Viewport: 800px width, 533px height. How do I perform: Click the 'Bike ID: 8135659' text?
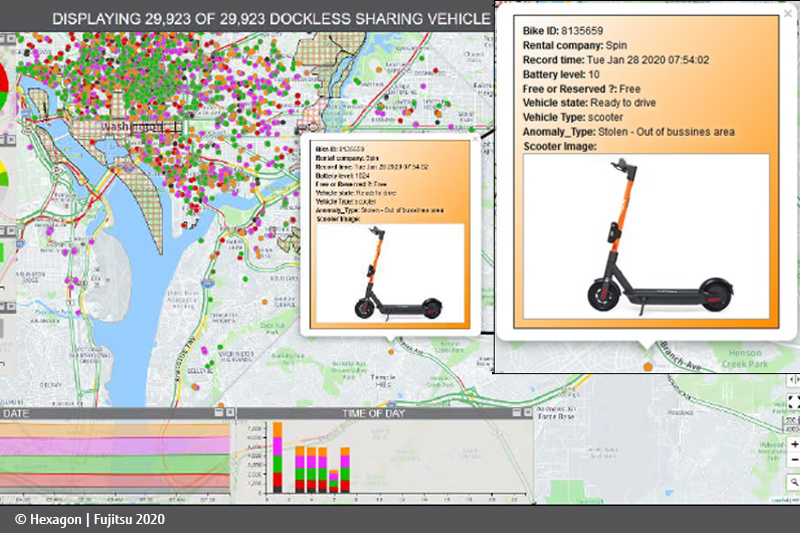(563, 31)
